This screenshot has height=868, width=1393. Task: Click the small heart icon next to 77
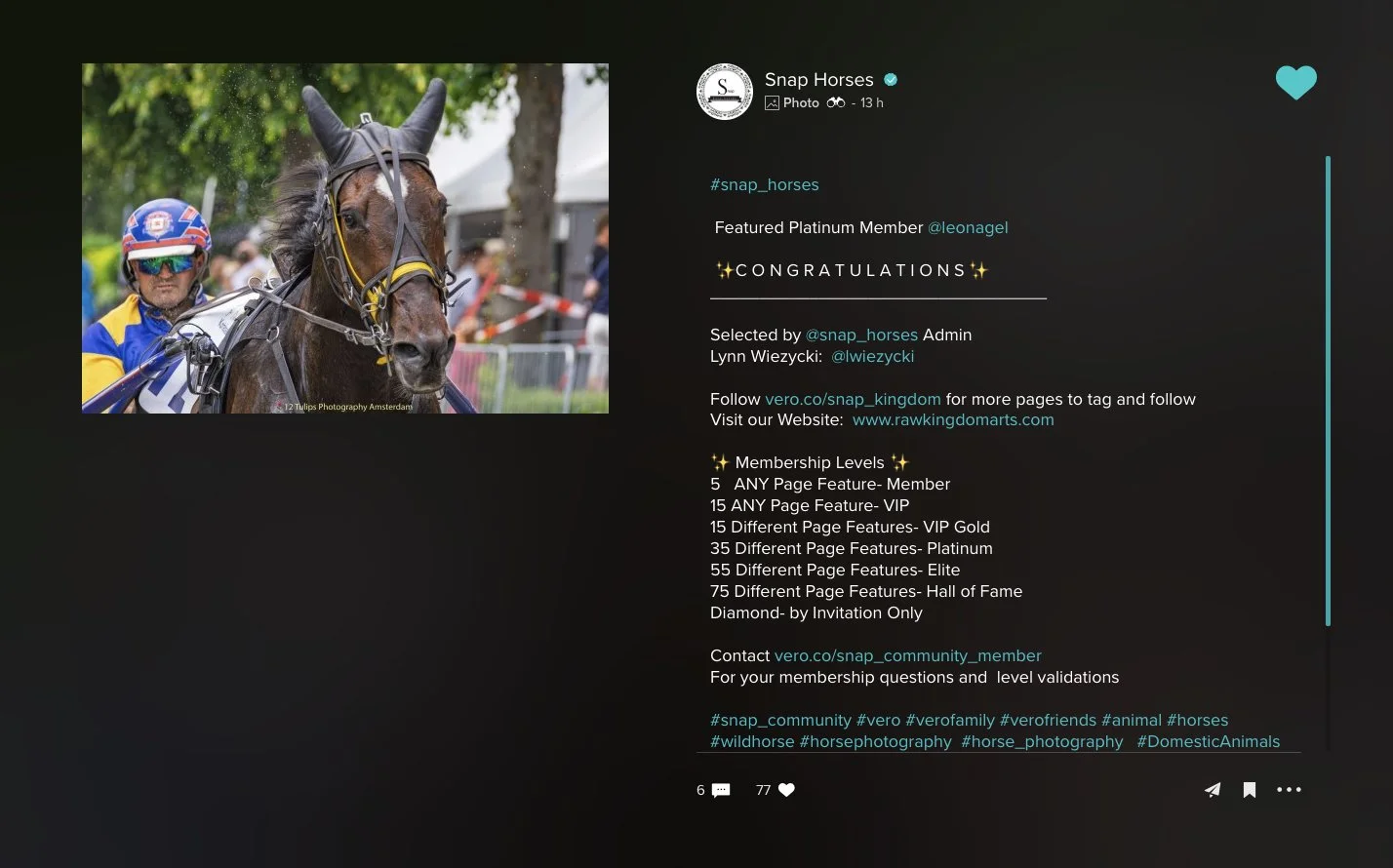pos(786,790)
